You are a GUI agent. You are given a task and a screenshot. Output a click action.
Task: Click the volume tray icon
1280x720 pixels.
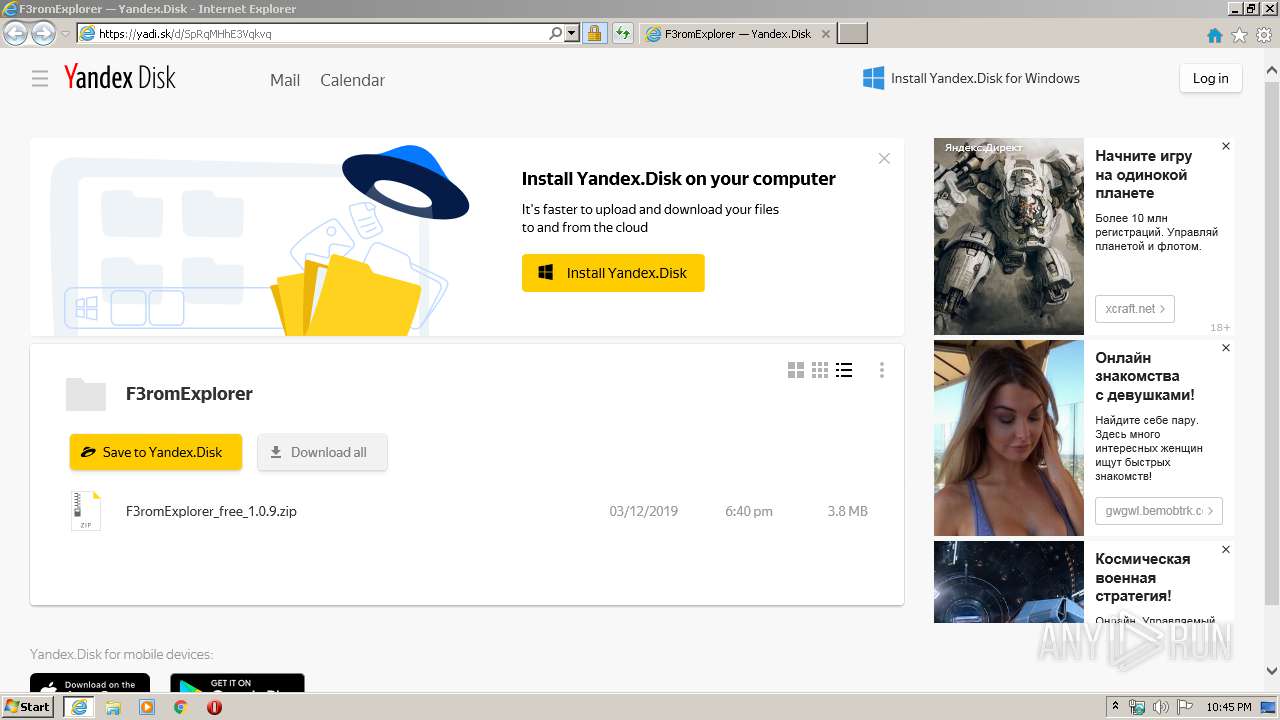[x=1161, y=707]
